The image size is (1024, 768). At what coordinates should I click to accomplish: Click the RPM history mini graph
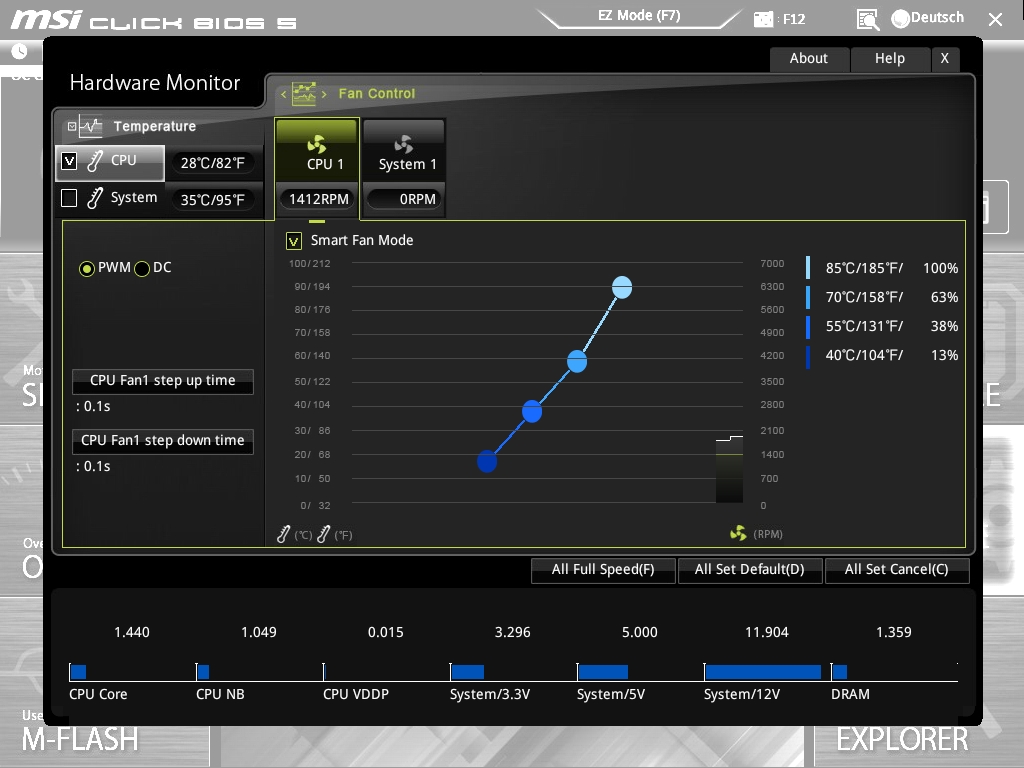(729, 469)
